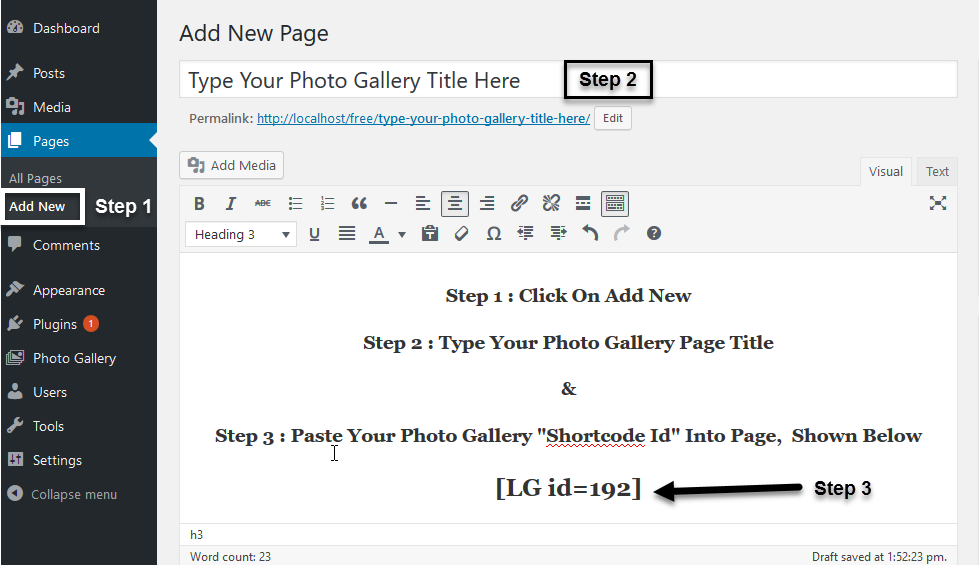Open Appearance menu in the sidebar
The width and height of the screenshot is (979, 565).
[x=79, y=290]
